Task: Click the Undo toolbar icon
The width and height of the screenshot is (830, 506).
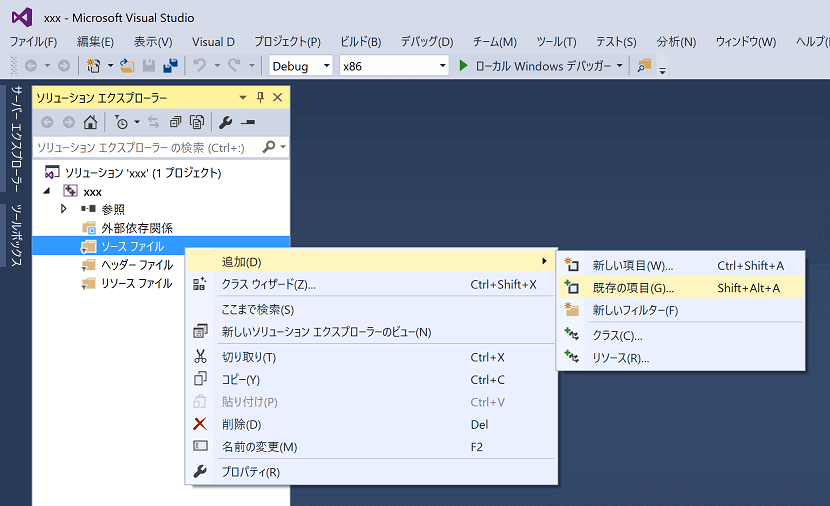Action: (200, 66)
